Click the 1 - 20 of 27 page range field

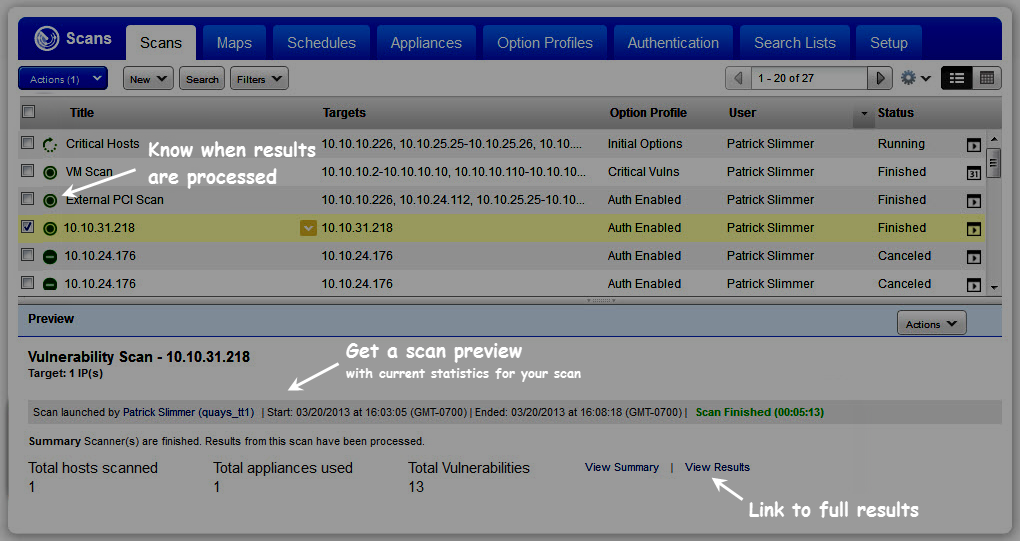(x=809, y=78)
